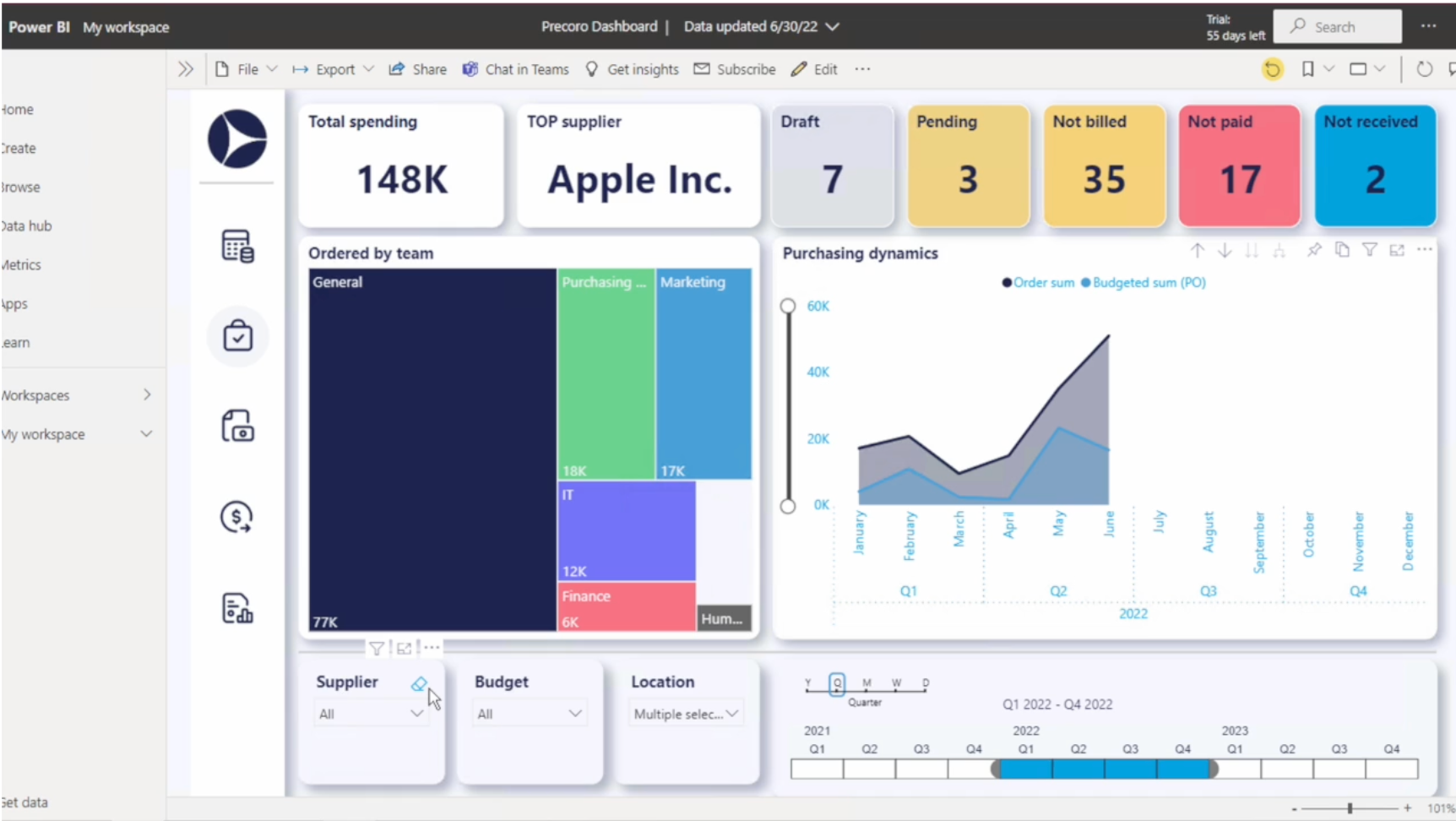Open the Export menu
This screenshot has width=1456, height=821.
coord(333,69)
